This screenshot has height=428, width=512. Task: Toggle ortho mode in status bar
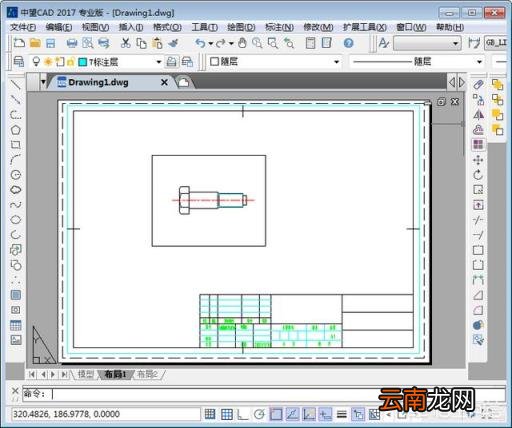click(x=243, y=414)
